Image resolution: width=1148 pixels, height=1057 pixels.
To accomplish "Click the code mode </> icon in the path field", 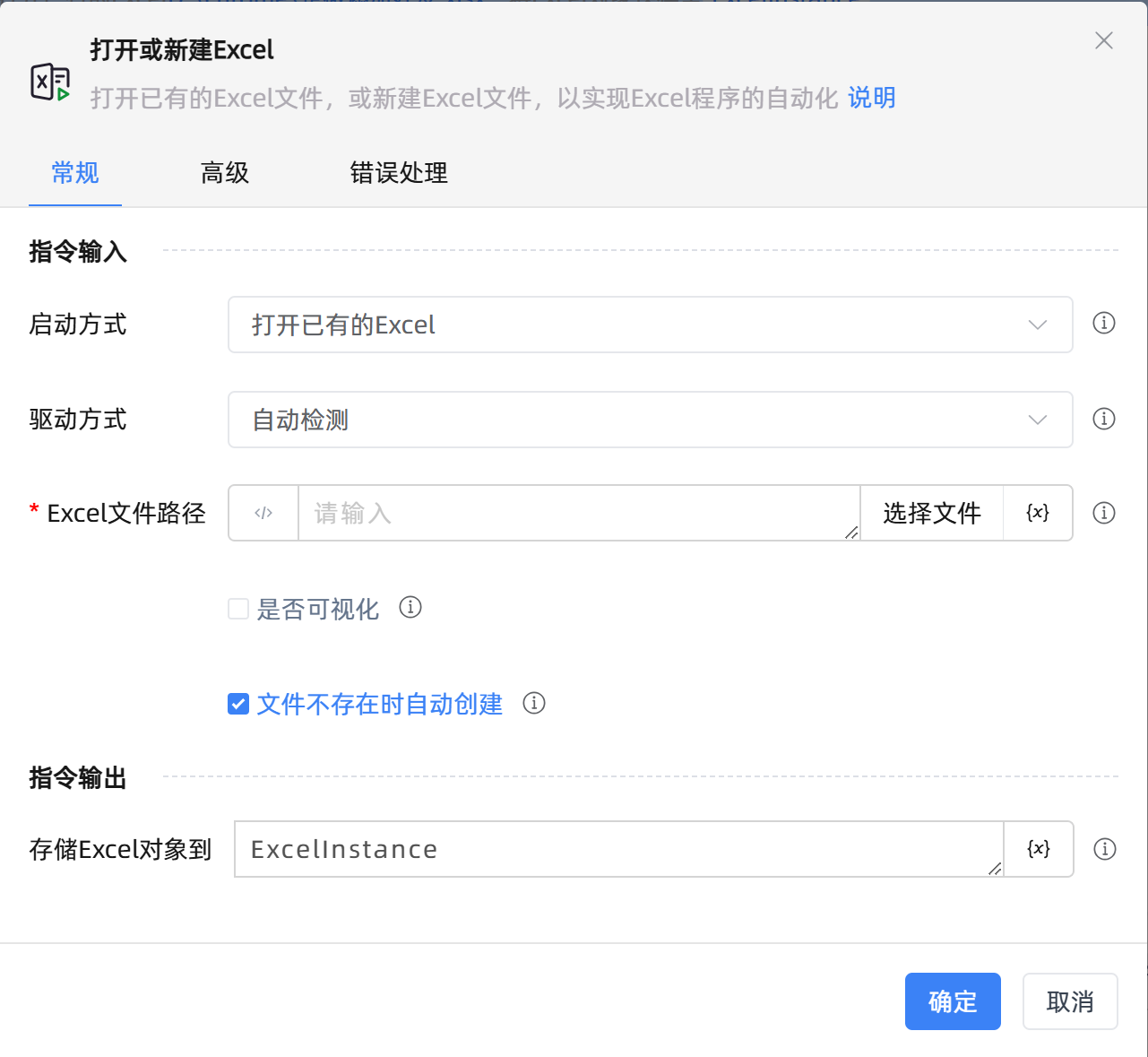I will coord(263,512).
